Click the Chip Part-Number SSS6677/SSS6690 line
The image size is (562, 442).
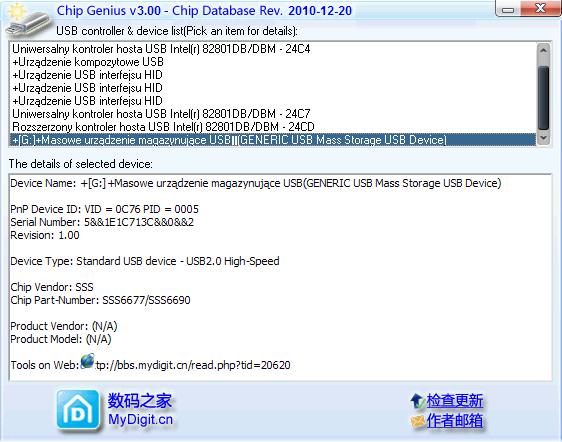(x=100, y=300)
